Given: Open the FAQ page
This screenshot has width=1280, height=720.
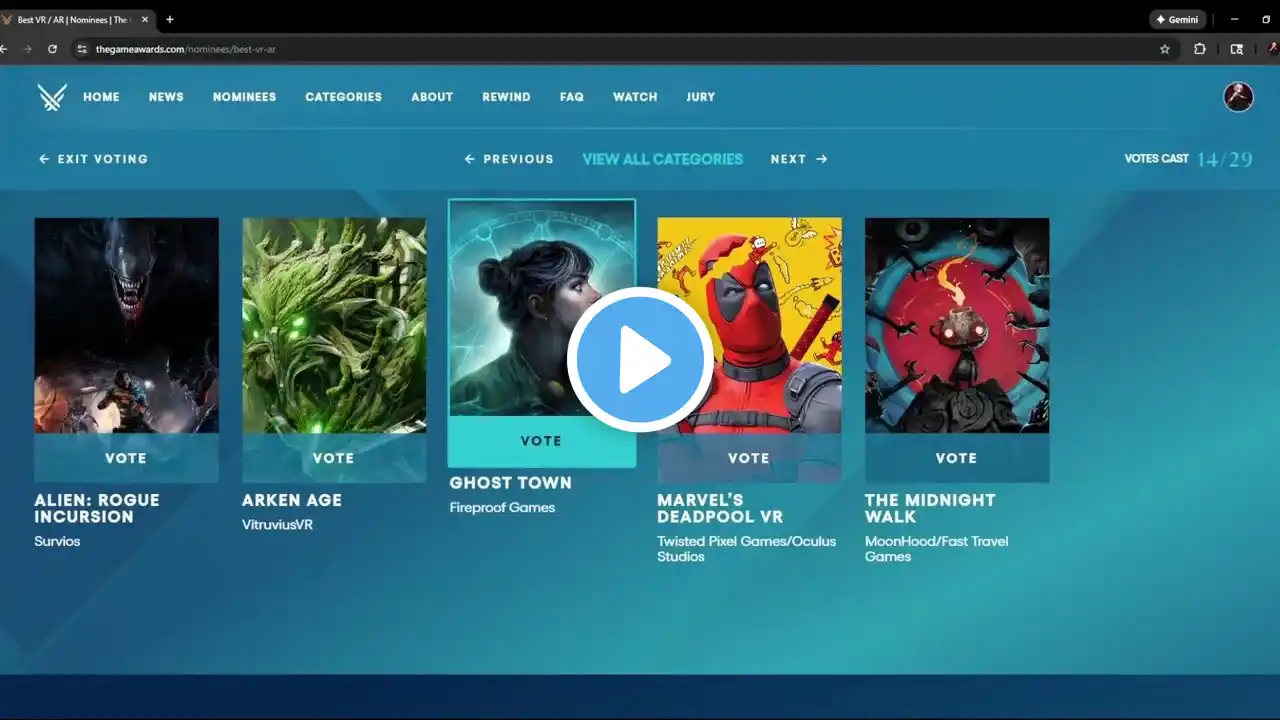Looking at the screenshot, I should coord(572,97).
